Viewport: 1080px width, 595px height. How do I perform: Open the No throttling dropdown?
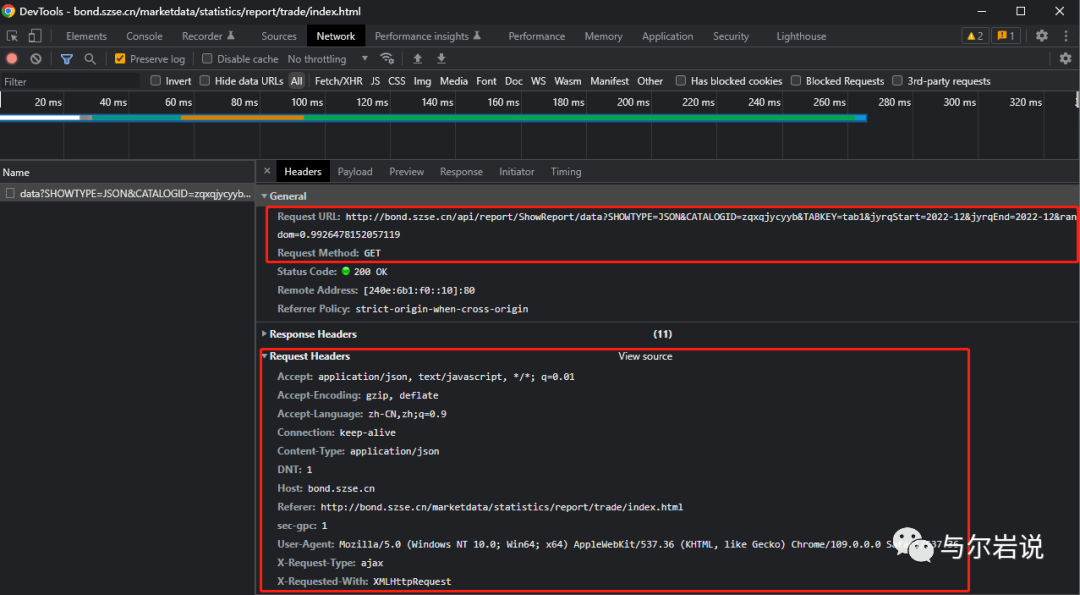(x=327, y=59)
